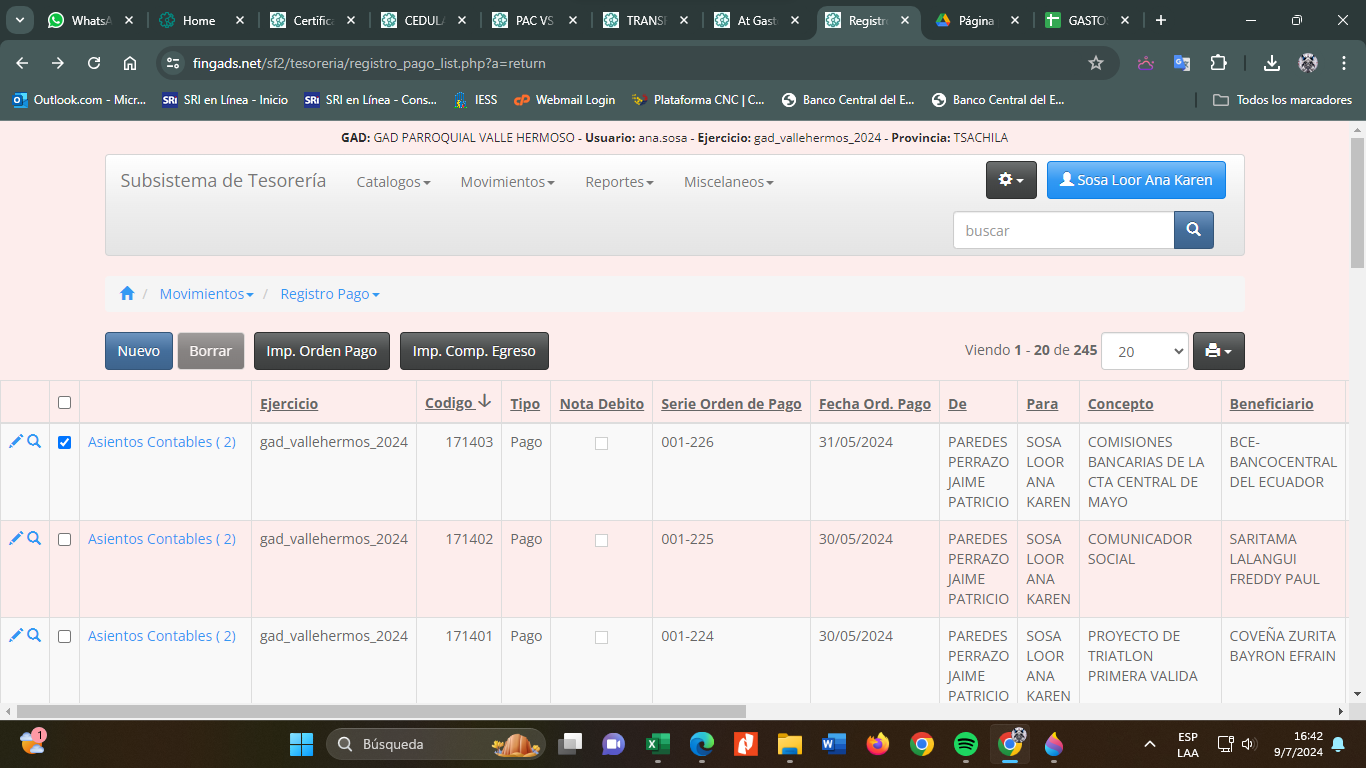
Task: Click the buscar search input field
Action: 1062,230
